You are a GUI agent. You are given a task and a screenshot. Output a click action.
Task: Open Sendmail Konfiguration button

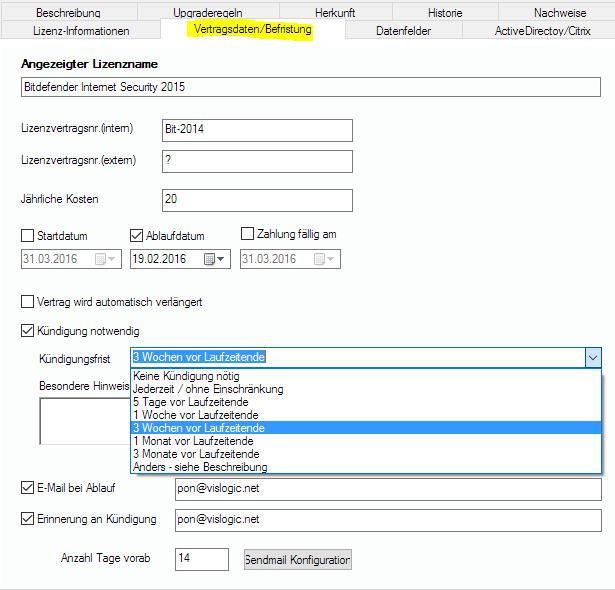click(x=298, y=559)
